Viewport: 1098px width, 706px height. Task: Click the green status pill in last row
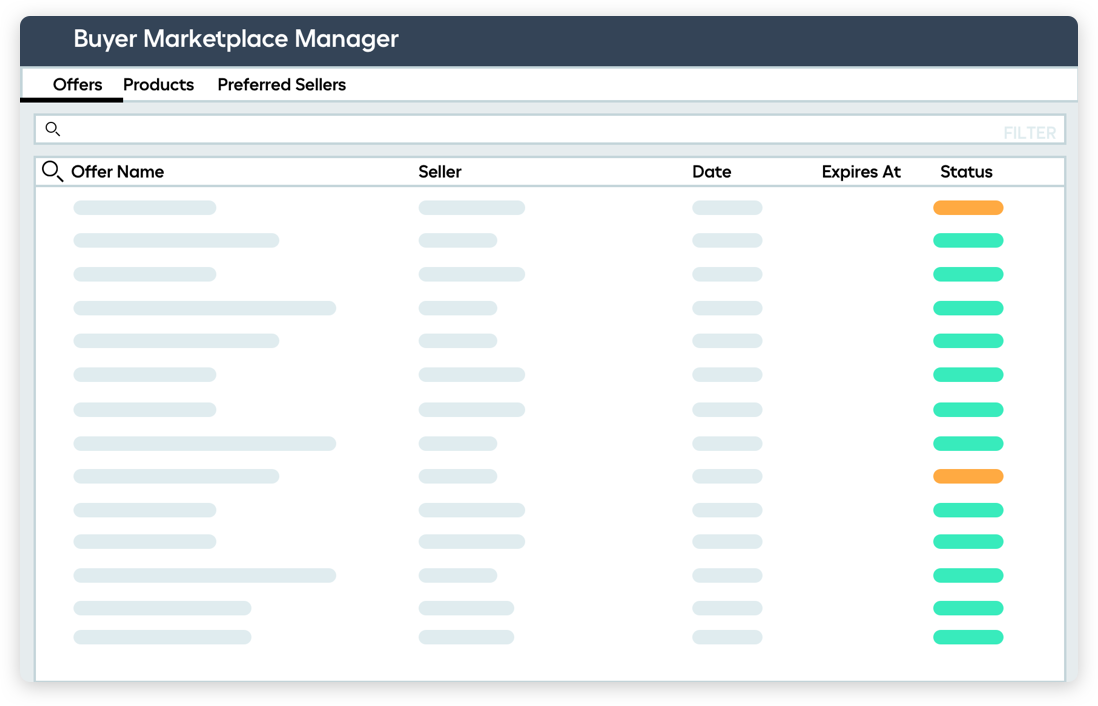point(967,637)
